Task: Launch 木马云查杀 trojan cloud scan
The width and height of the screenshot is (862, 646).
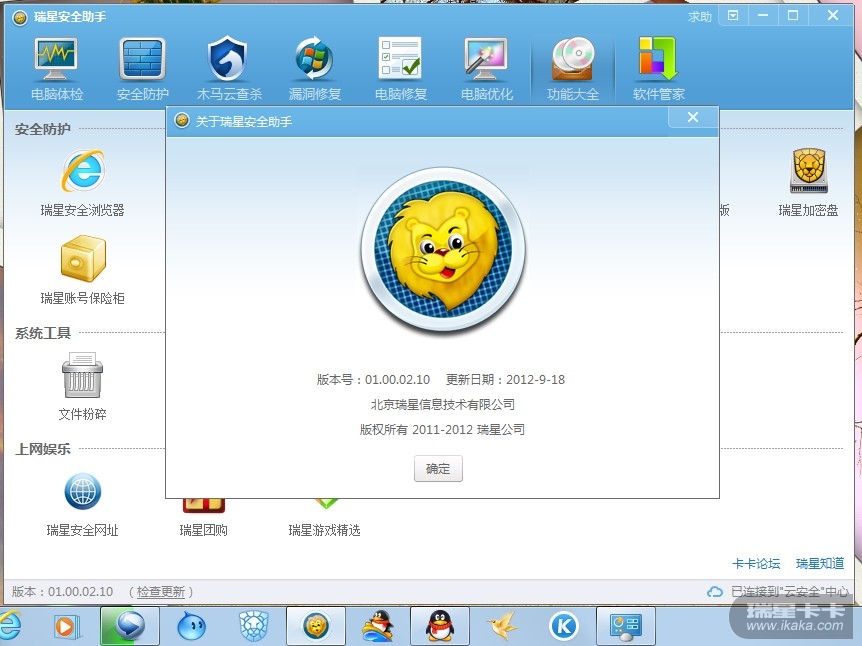Action: click(229, 69)
